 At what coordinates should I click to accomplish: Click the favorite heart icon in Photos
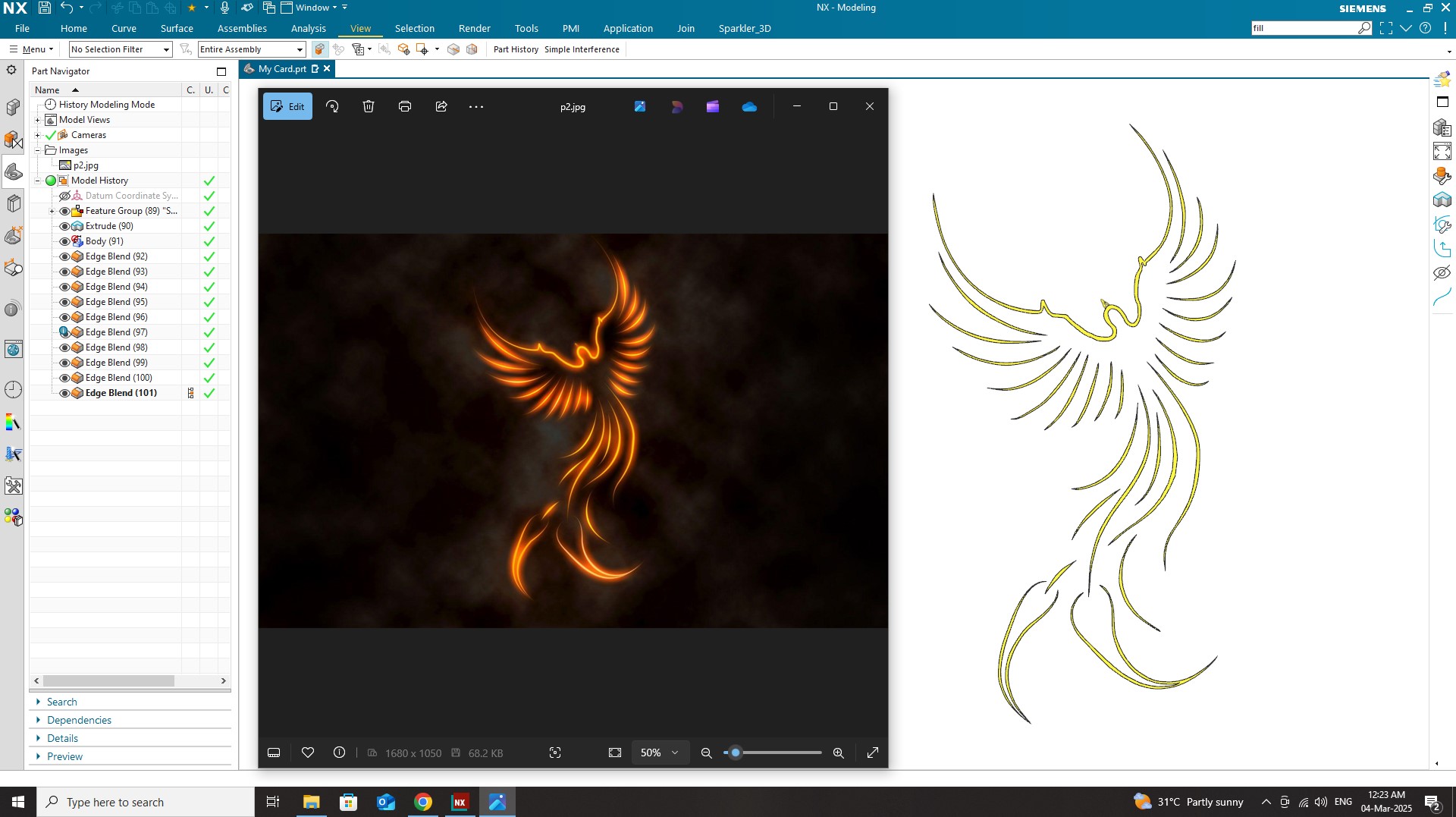click(x=308, y=753)
